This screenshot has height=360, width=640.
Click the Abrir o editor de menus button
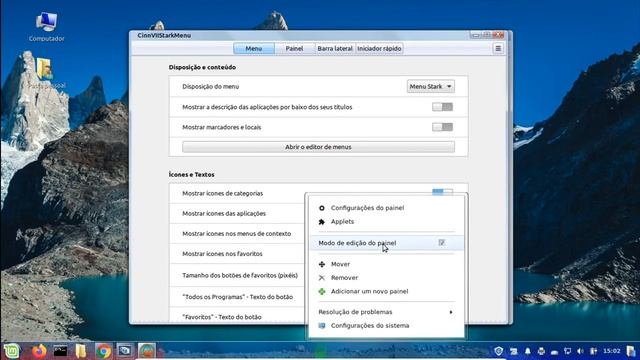click(318, 147)
